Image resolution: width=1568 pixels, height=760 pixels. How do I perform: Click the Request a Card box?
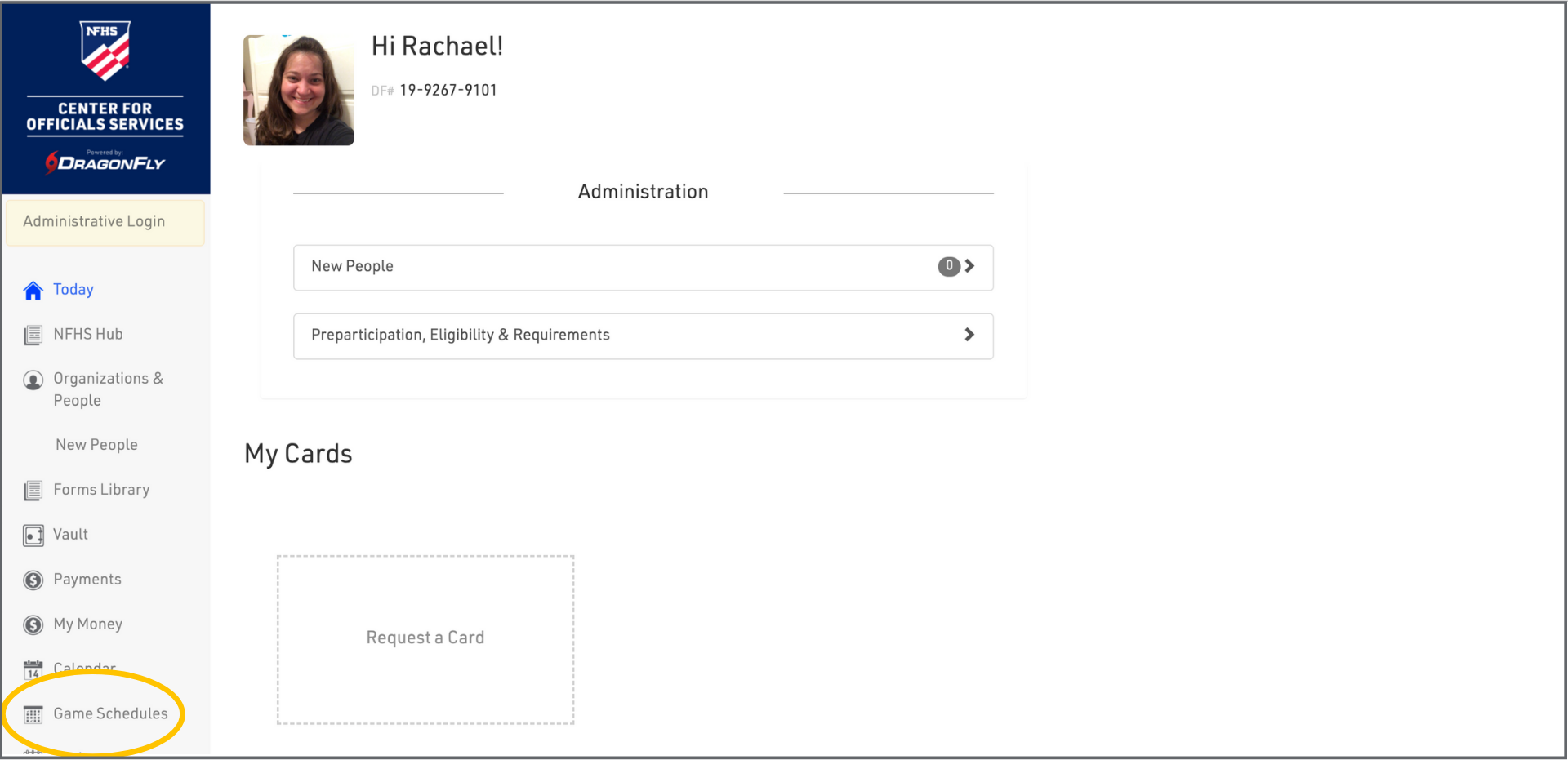point(425,639)
